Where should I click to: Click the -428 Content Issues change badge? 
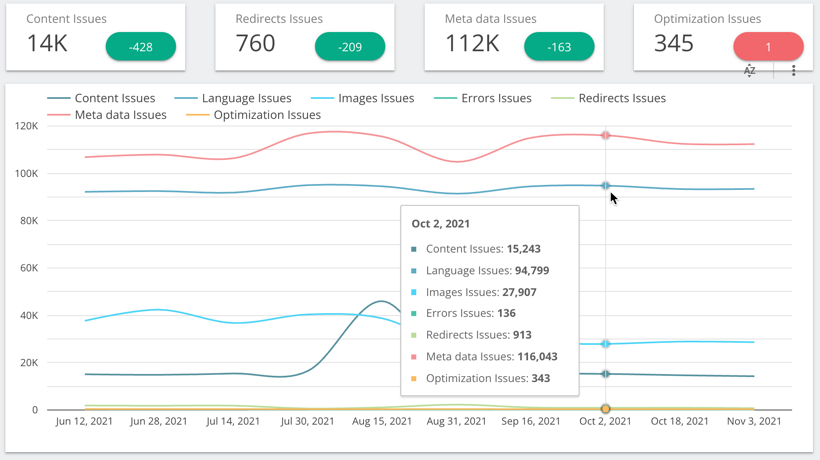point(141,47)
